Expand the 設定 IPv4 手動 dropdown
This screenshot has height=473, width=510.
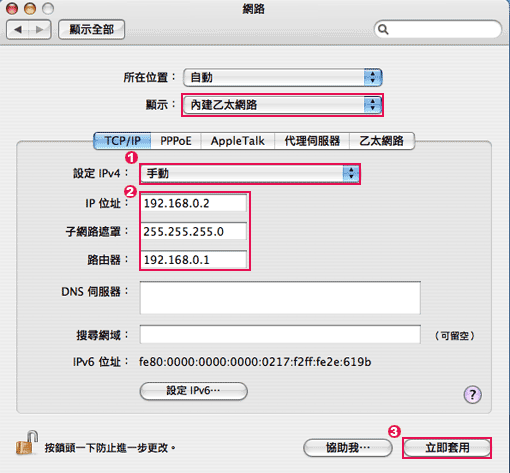click(x=250, y=174)
